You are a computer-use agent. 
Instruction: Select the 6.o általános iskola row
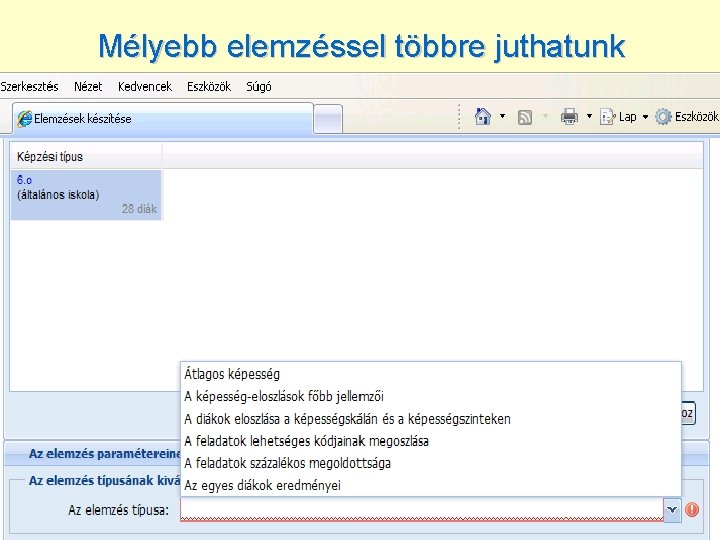(86, 195)
